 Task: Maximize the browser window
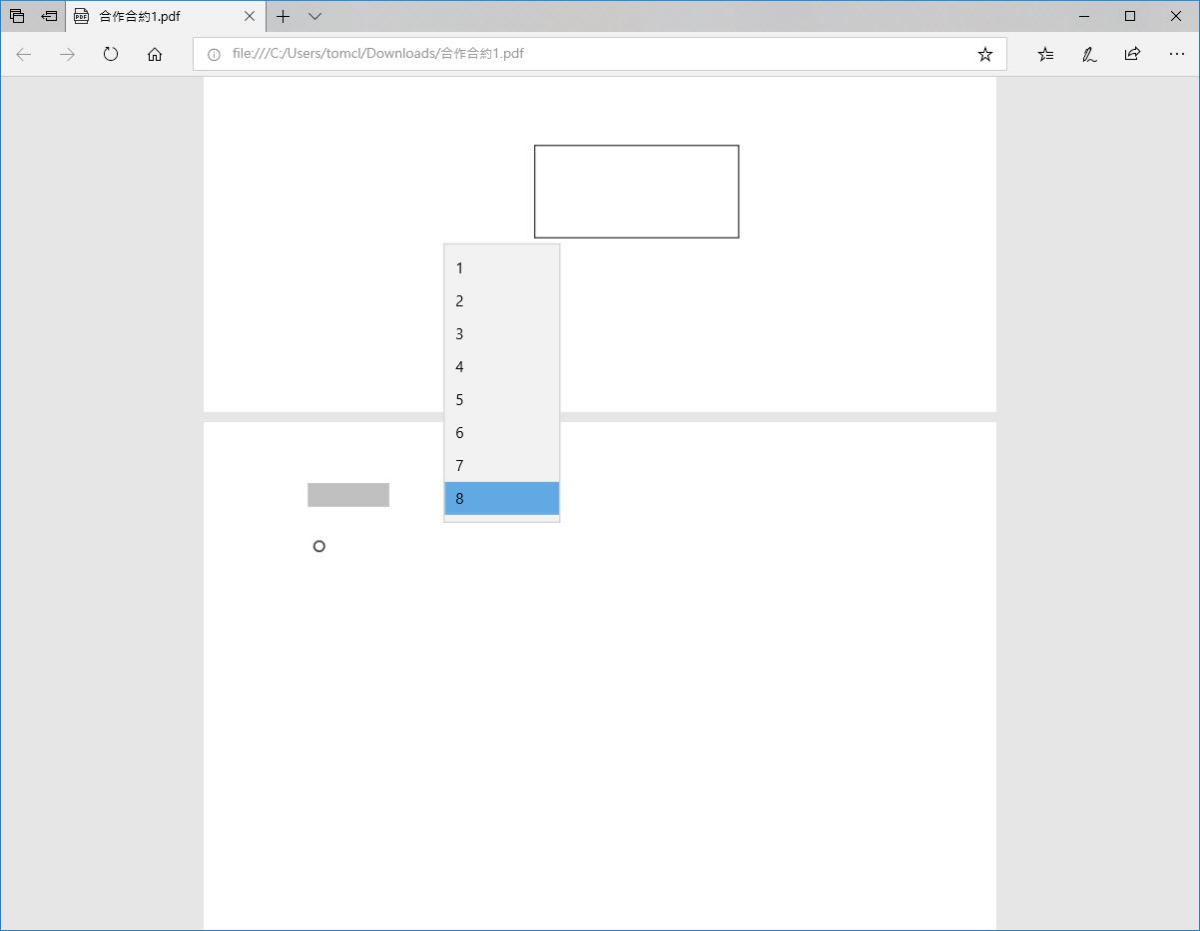tap(1130, 16)
